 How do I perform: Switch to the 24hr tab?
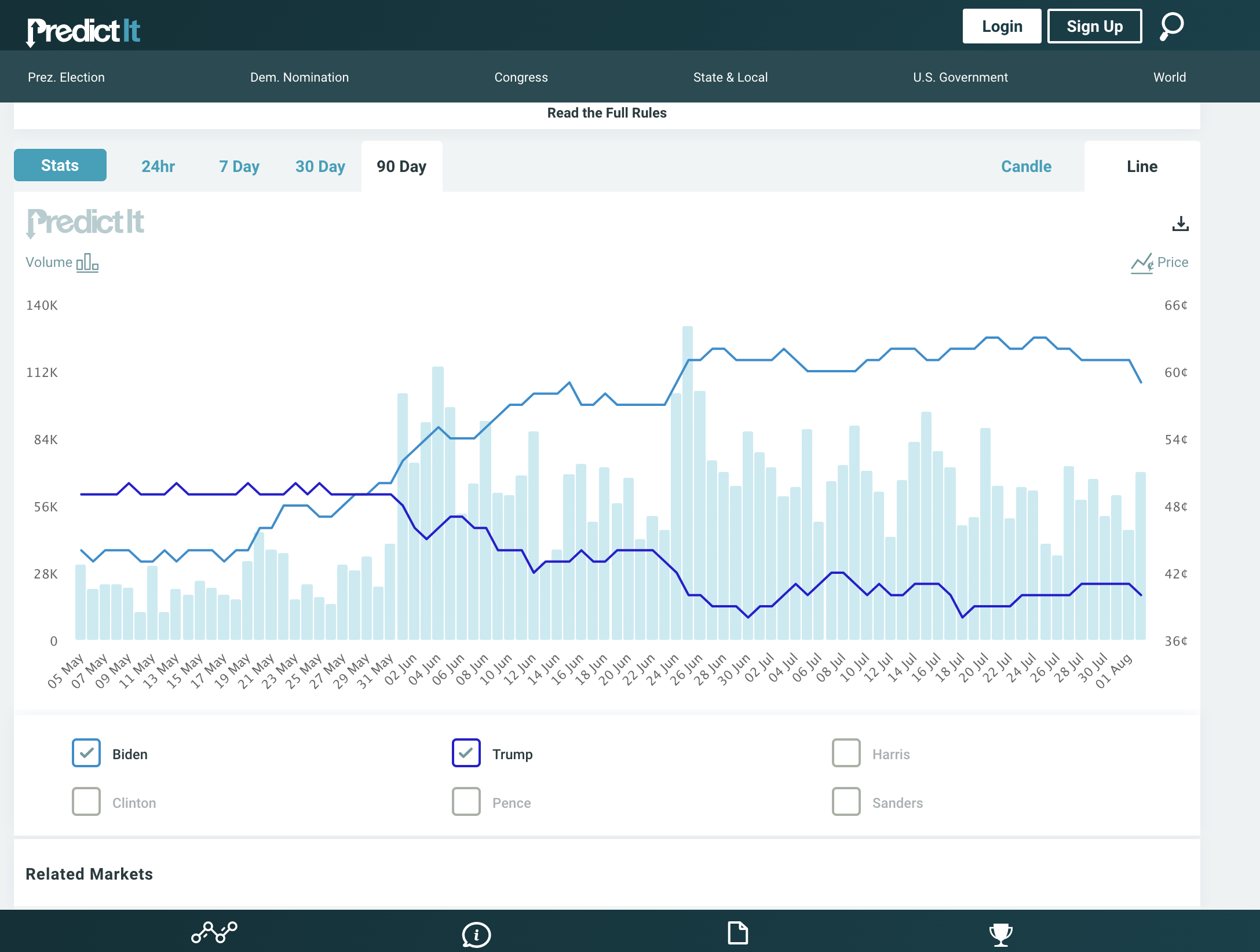(x=158, y=167)
